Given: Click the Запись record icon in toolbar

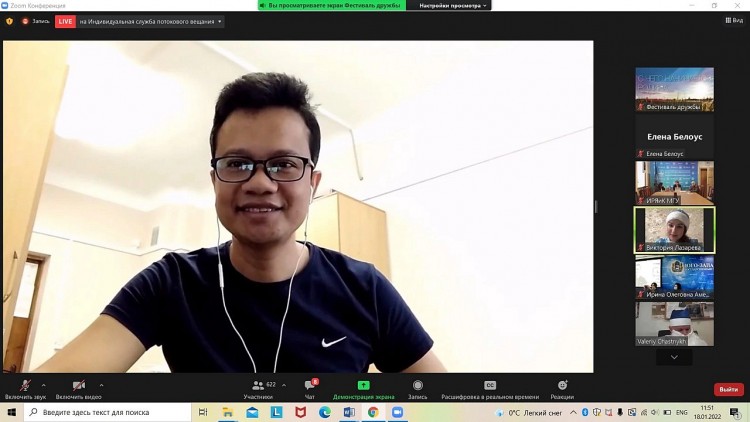Looking at the screenshot, I should (418, 386).
